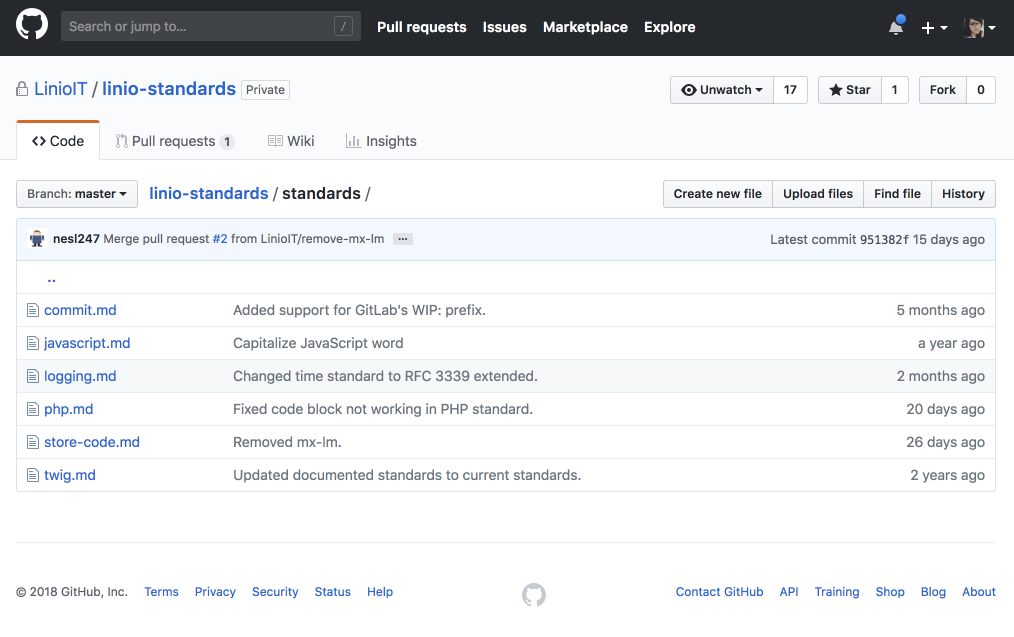
Task: Open store-code.md
Action: click(92, 442)
